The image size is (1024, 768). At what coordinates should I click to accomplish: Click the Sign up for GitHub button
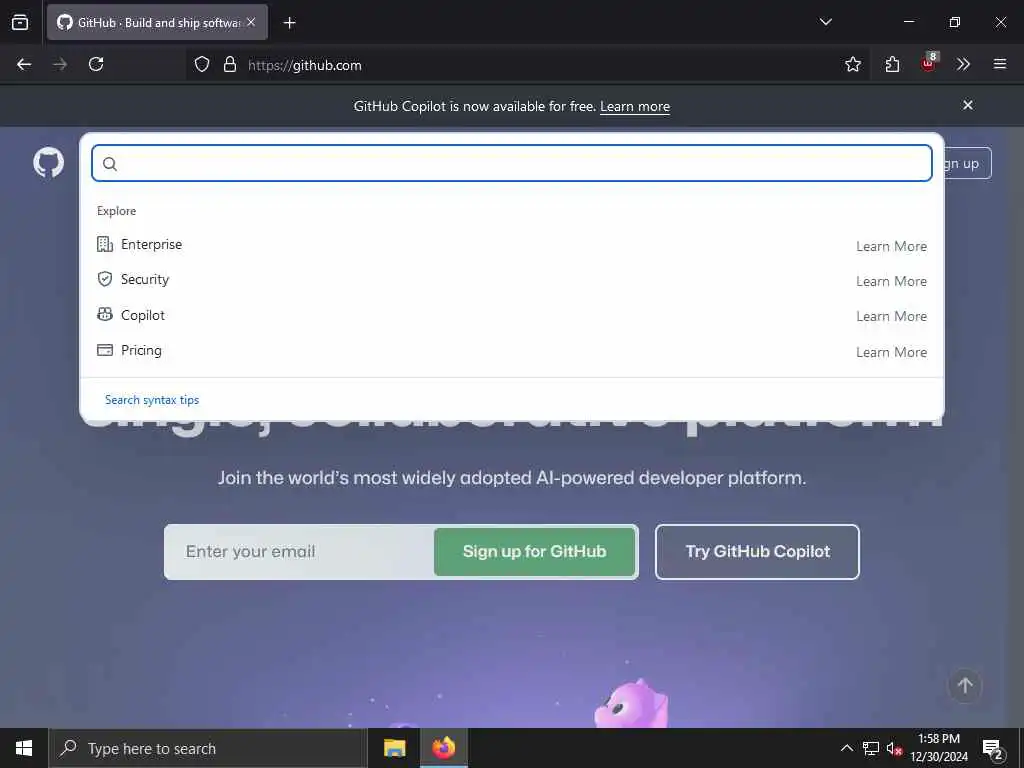(x=534, y=552)
